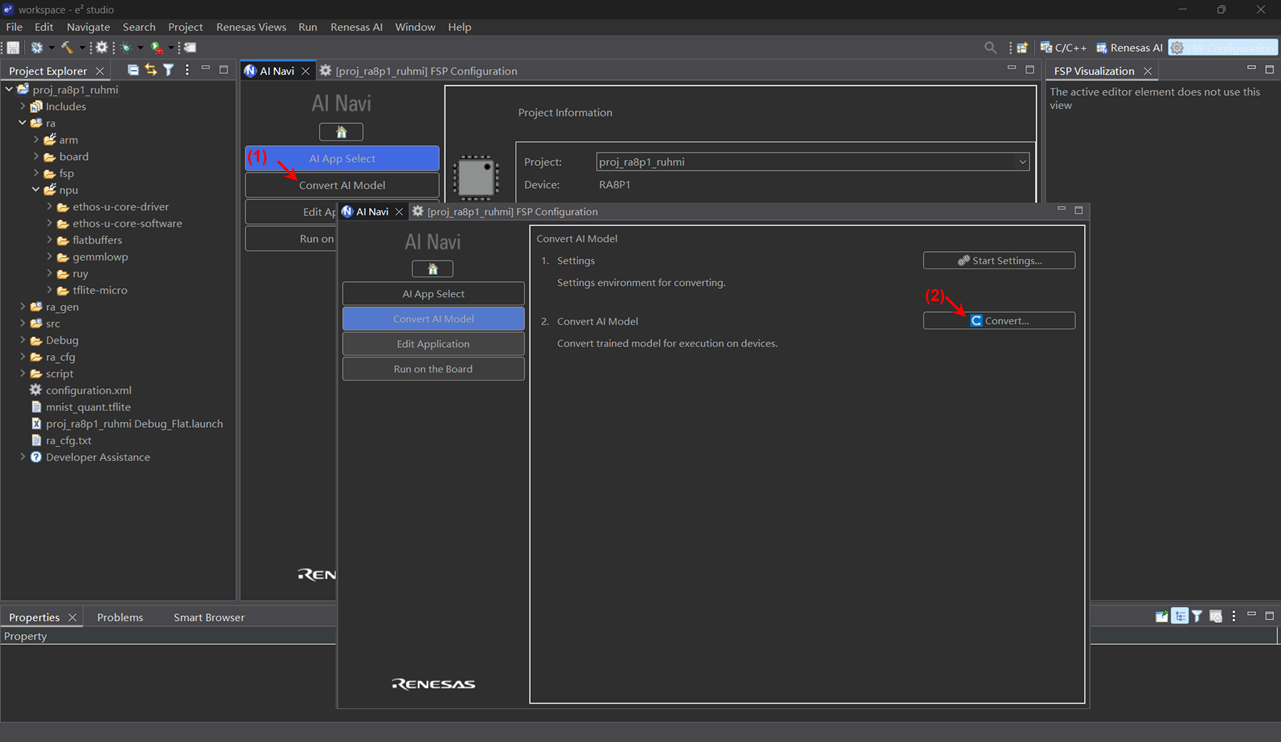Open Properties view three-dot menu
The image size is (1281, 742).
pyautogui.click(x=1234, y=617)
